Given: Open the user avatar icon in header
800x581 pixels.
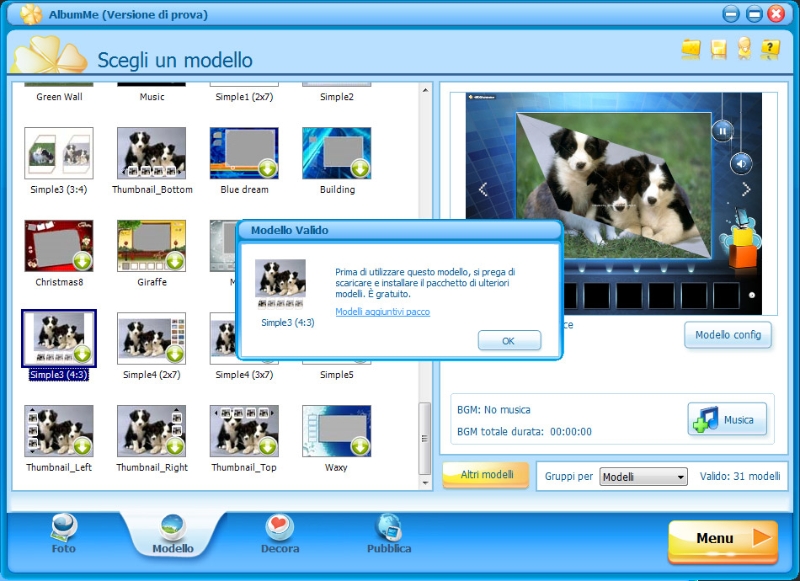Looking at the screenshot, I should 744,48.
